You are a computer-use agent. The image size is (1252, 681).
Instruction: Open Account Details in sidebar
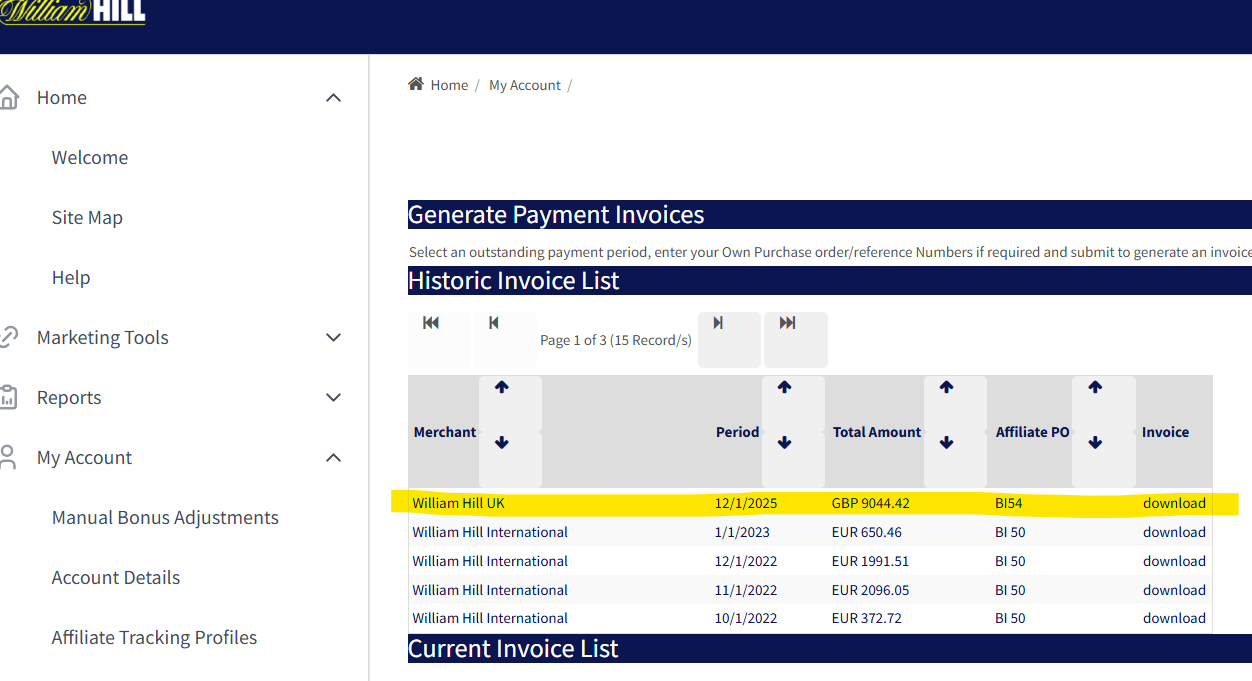(x=116, y=578)
